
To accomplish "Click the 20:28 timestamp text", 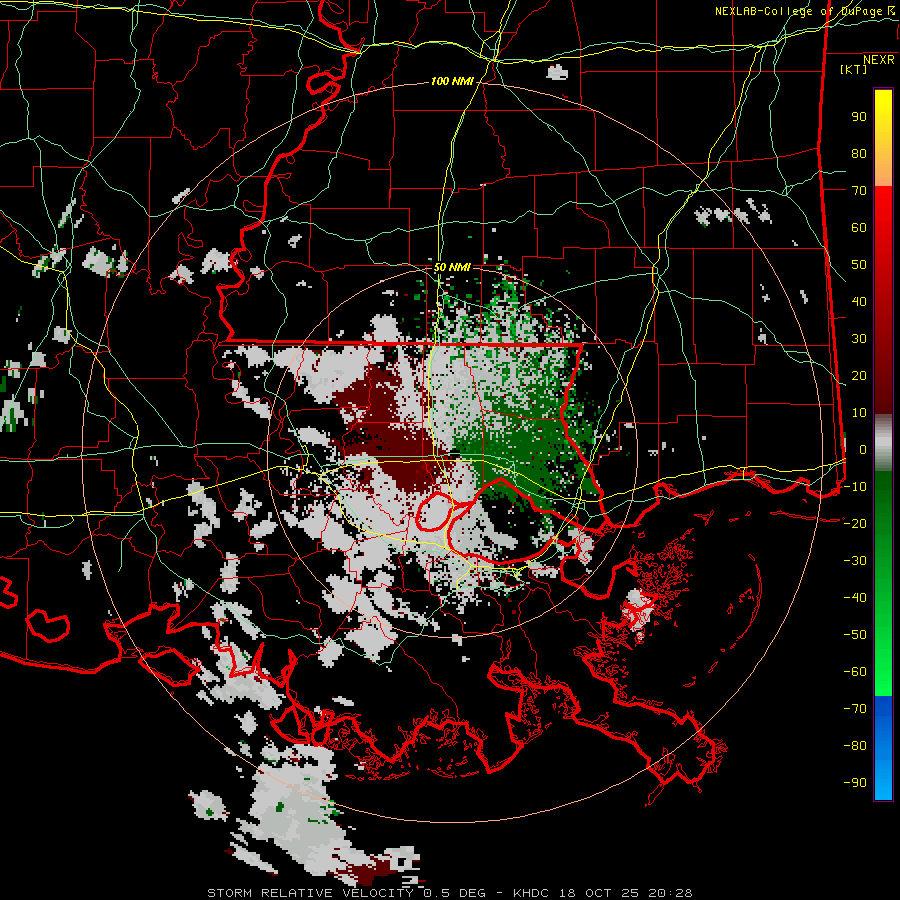I will (x=670, y=893).
